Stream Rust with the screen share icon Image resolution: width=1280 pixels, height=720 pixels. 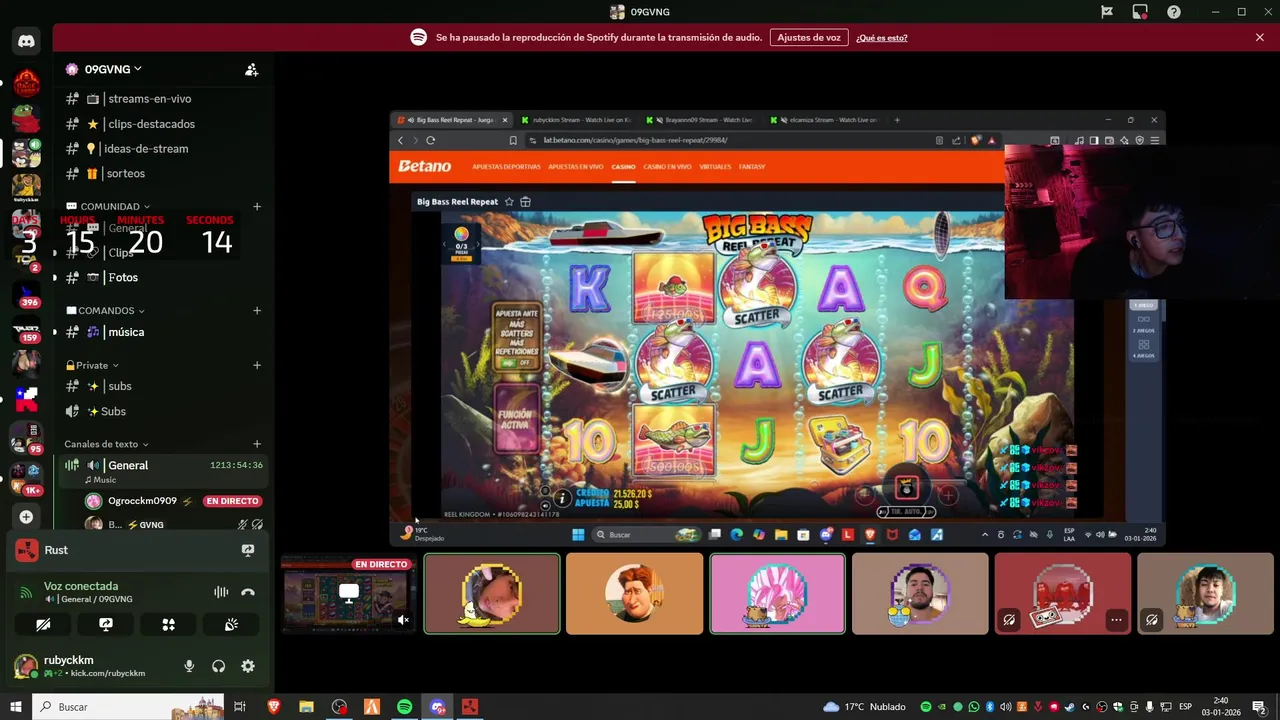pos(248,550)
